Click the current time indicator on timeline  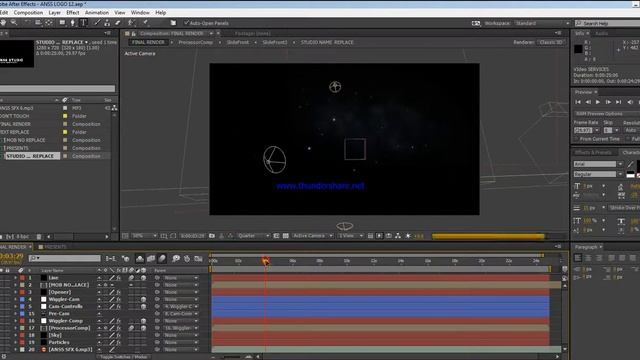(x=265, y=261)
